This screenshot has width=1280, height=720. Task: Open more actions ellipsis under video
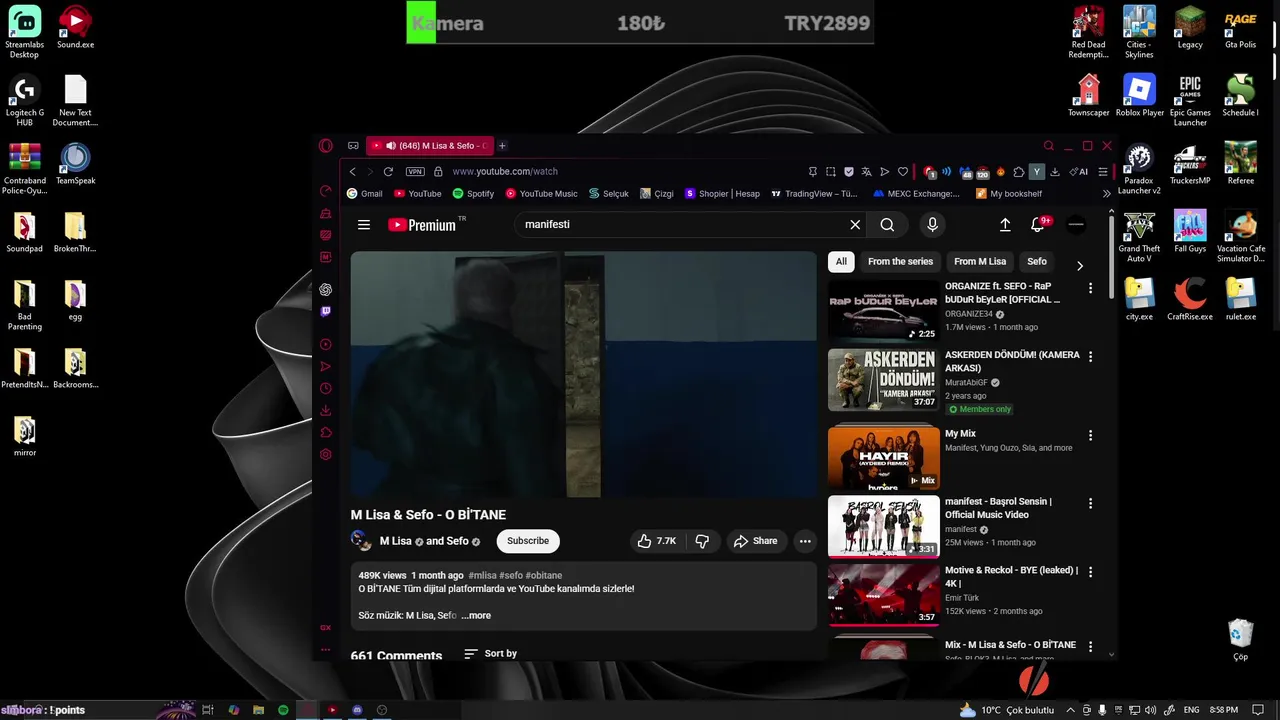point(805,541)
